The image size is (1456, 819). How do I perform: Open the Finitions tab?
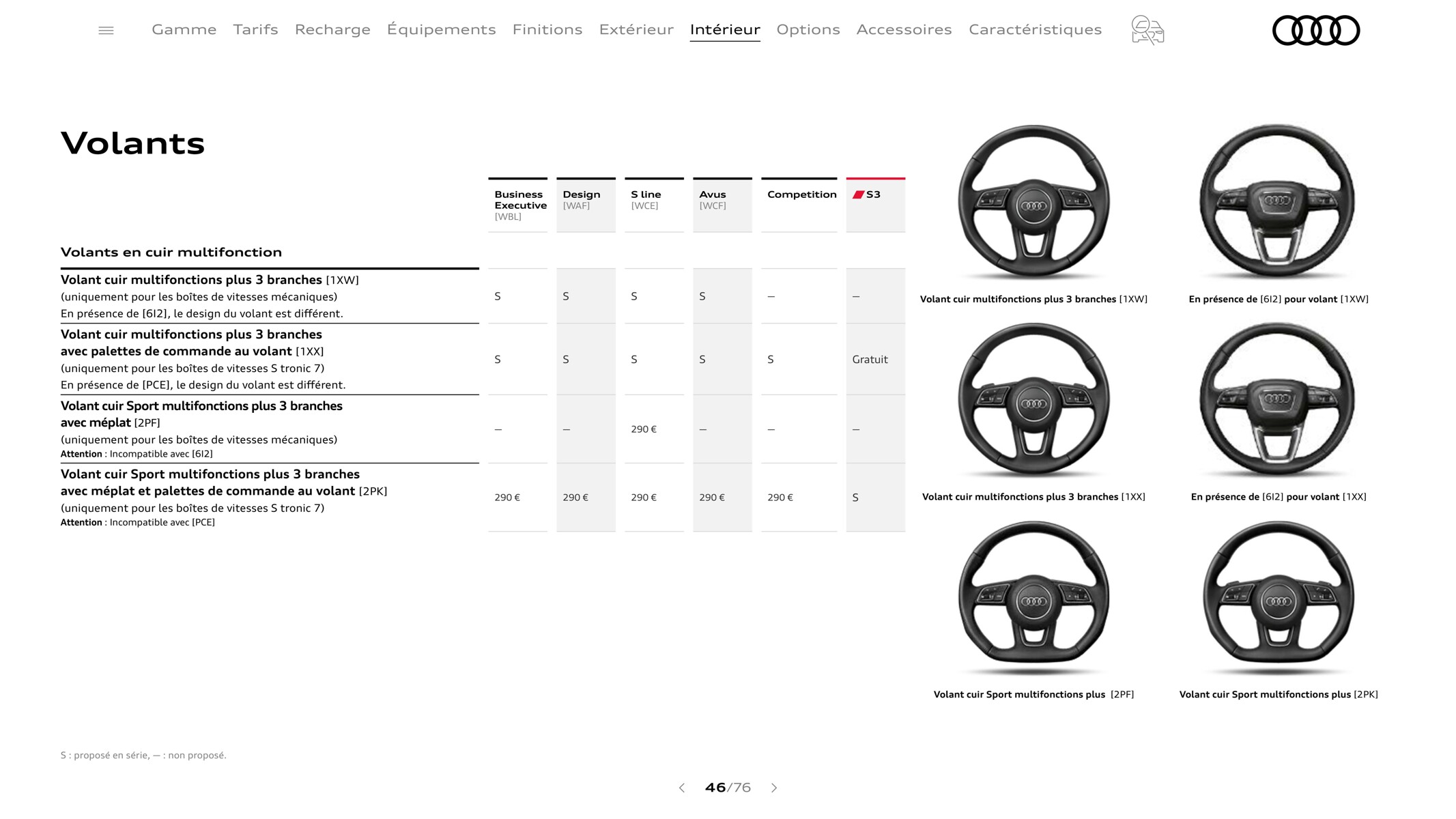click(x=547, y=29)
